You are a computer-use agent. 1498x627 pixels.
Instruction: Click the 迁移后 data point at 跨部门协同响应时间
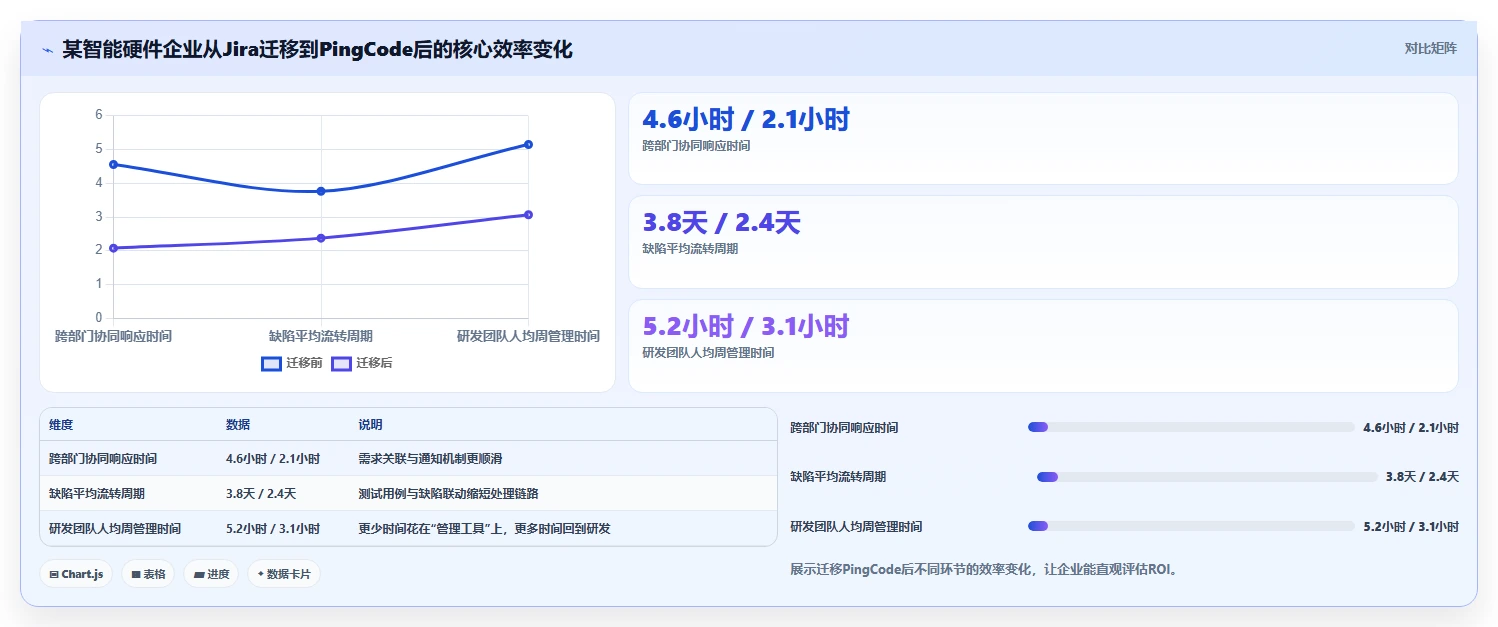[x=113, y=248]
